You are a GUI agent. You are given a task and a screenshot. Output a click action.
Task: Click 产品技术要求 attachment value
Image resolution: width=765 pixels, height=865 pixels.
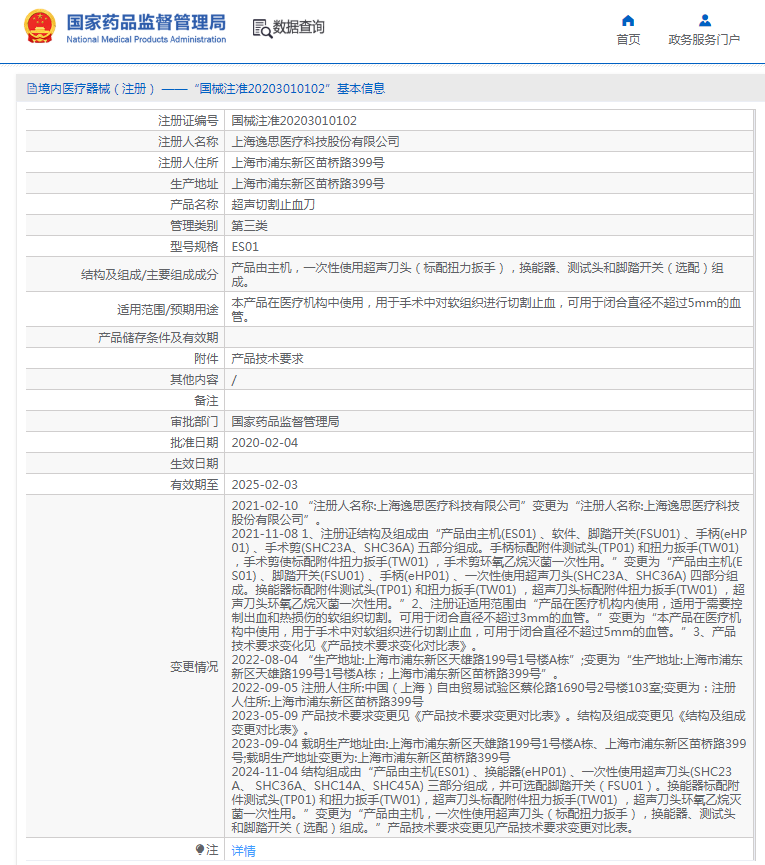tap(268, 359)
